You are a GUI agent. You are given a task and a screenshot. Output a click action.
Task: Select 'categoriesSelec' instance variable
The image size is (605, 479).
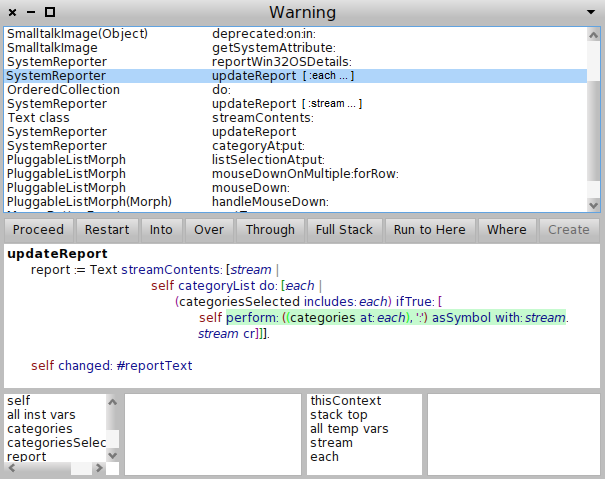[55, 443]
